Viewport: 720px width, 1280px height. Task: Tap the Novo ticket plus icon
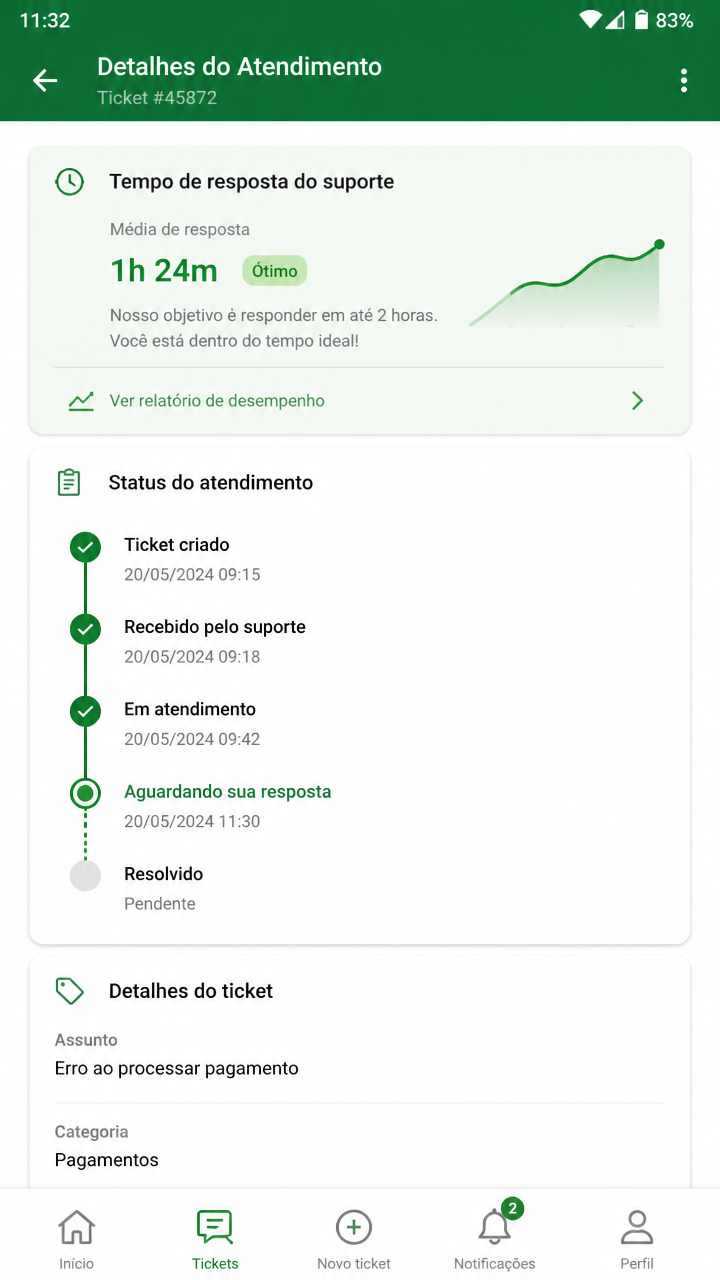[x=354, y=1227]
